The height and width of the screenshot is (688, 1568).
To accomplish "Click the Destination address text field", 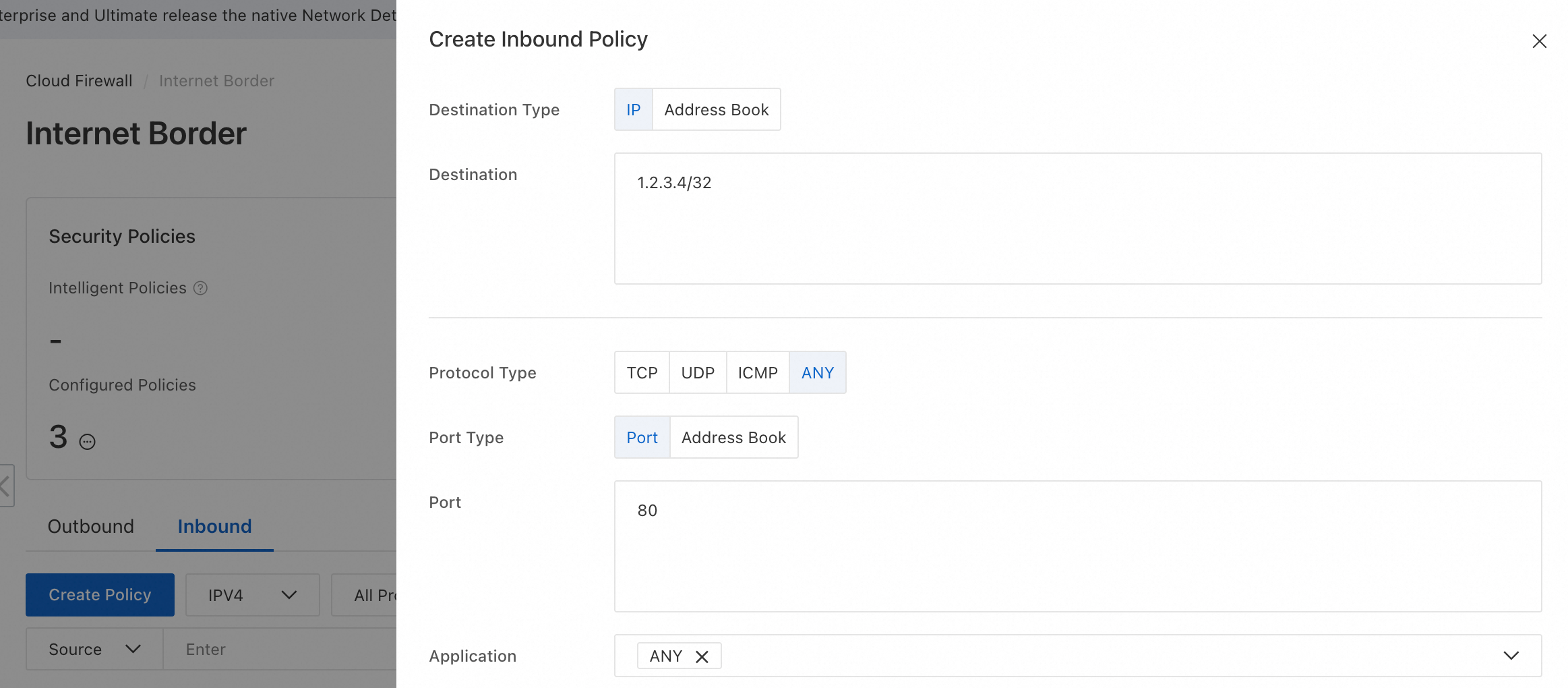I will click(x=1077, y=219).
